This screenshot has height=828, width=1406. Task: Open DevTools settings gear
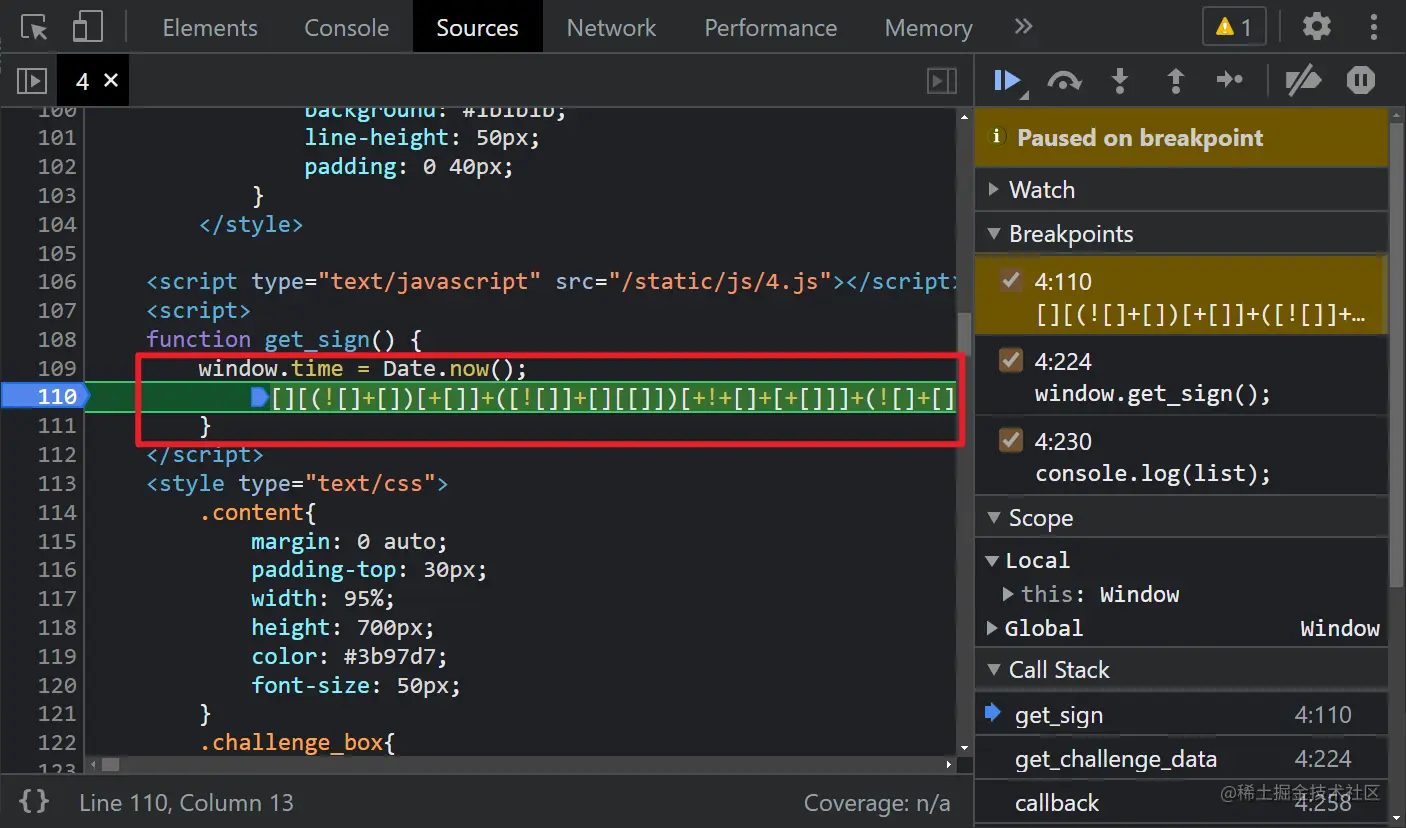1316,27
